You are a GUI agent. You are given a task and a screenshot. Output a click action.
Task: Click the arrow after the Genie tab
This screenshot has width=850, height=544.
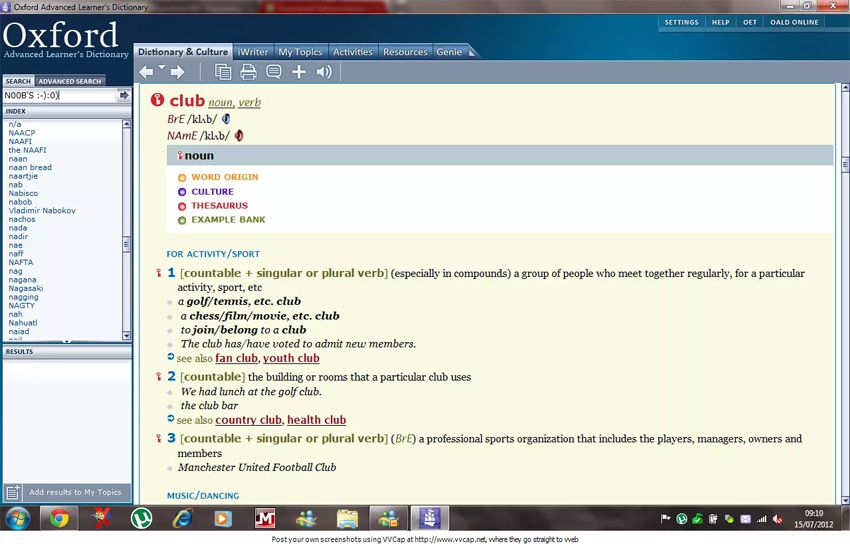(x=472, y=53)
